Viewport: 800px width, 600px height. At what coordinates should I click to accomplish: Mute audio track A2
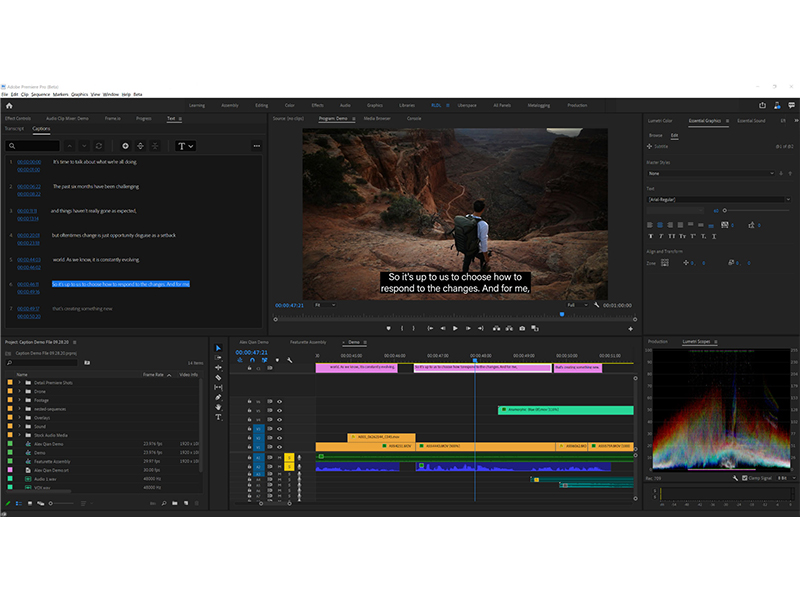[279, 465]
